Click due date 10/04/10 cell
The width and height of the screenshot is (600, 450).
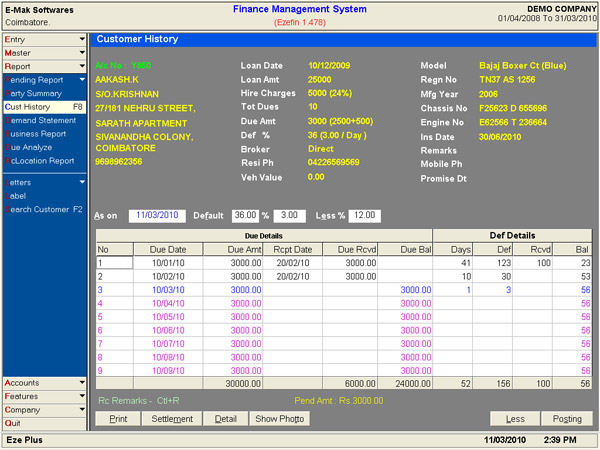168,303
